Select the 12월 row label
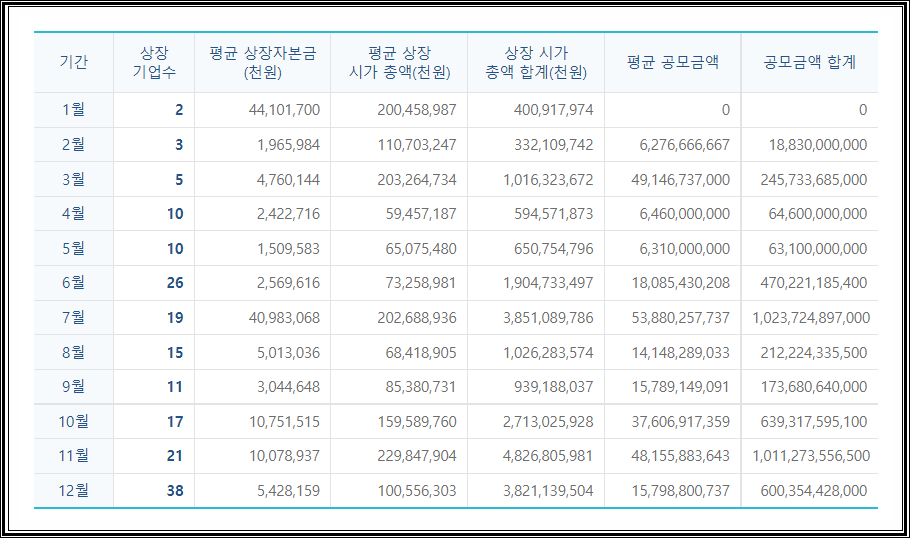 coord(74,490)
